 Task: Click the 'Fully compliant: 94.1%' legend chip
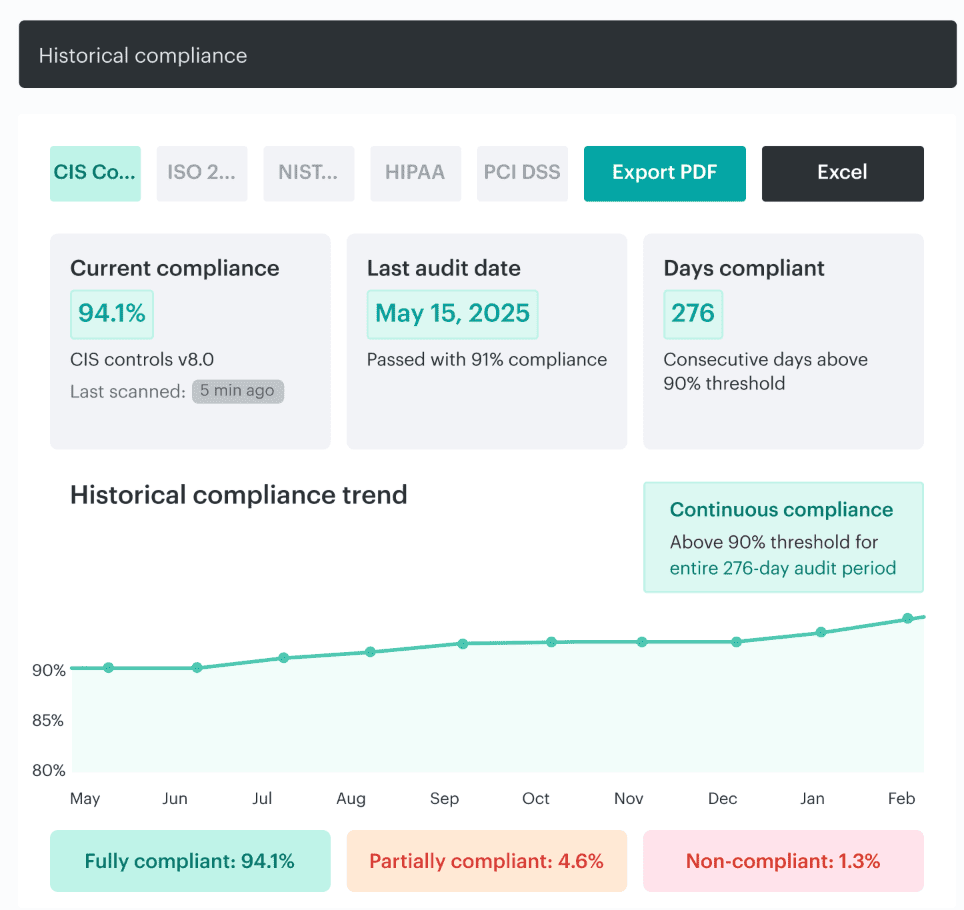pyautogui.click(x=189, y=860)
